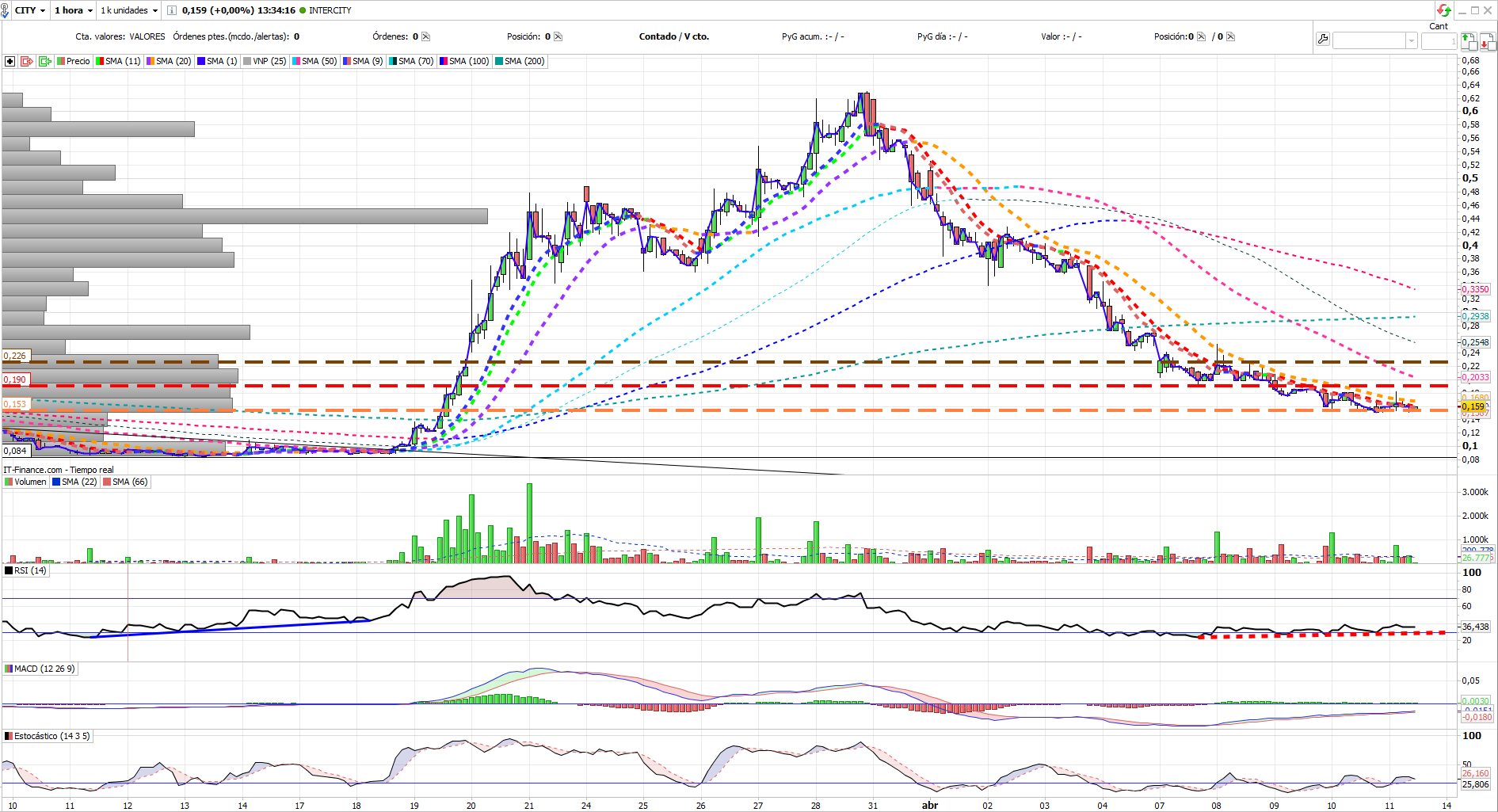Open the CITY symbol dropdown
The image size is (1498, 812).
tap(30, 10)
